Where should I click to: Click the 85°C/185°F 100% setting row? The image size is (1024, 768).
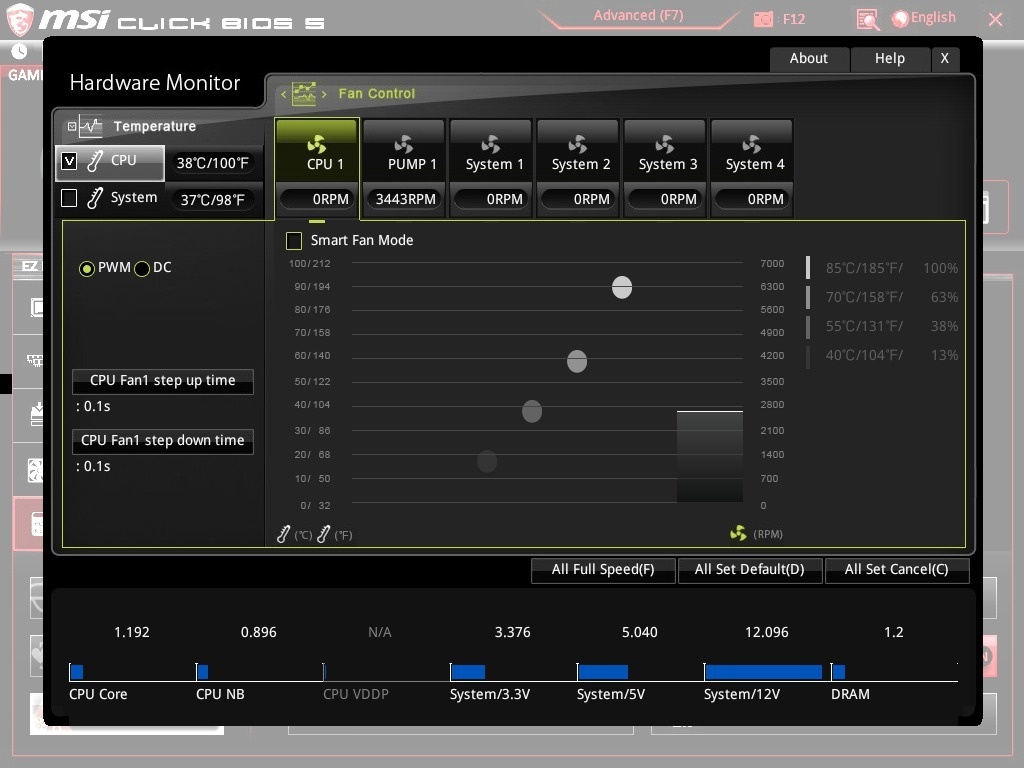click(882, 268)
